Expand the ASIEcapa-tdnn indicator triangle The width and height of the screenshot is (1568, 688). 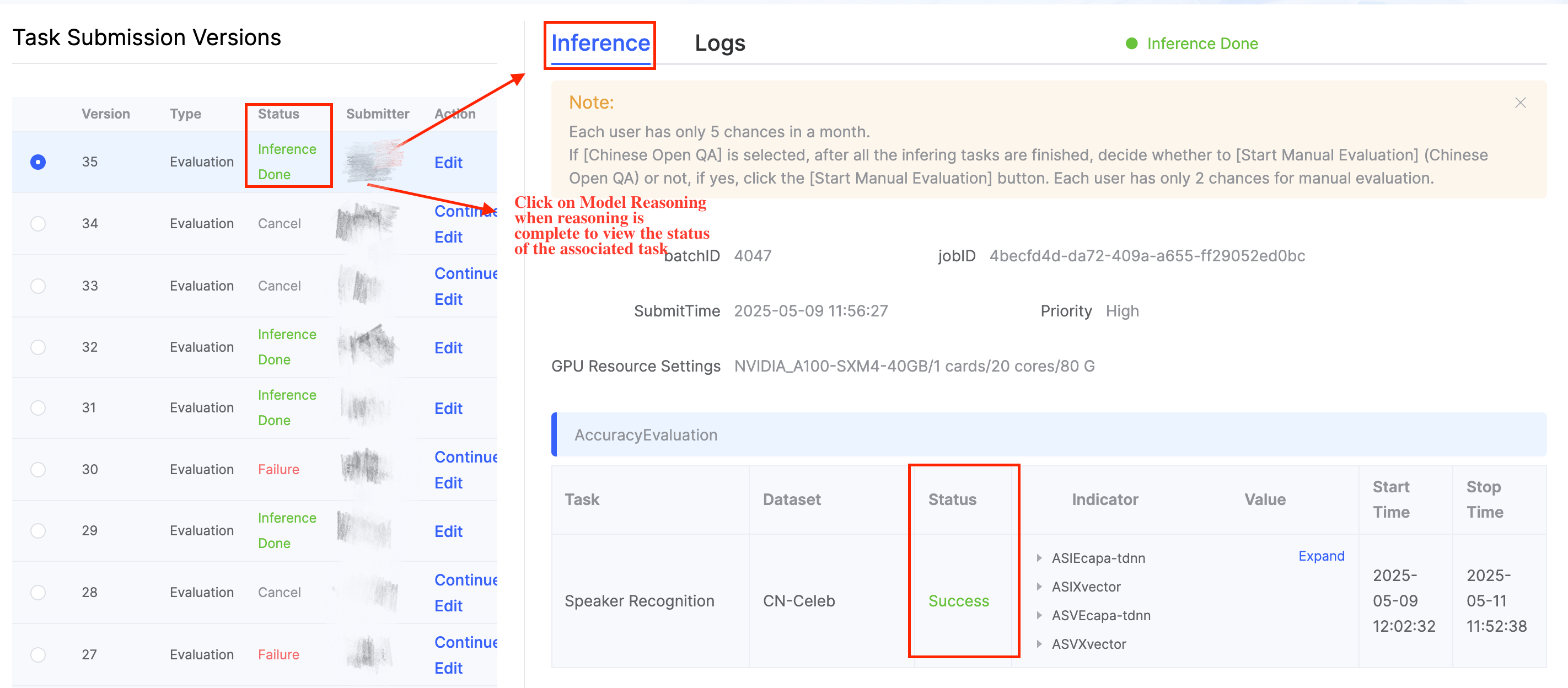[1039, 558]
